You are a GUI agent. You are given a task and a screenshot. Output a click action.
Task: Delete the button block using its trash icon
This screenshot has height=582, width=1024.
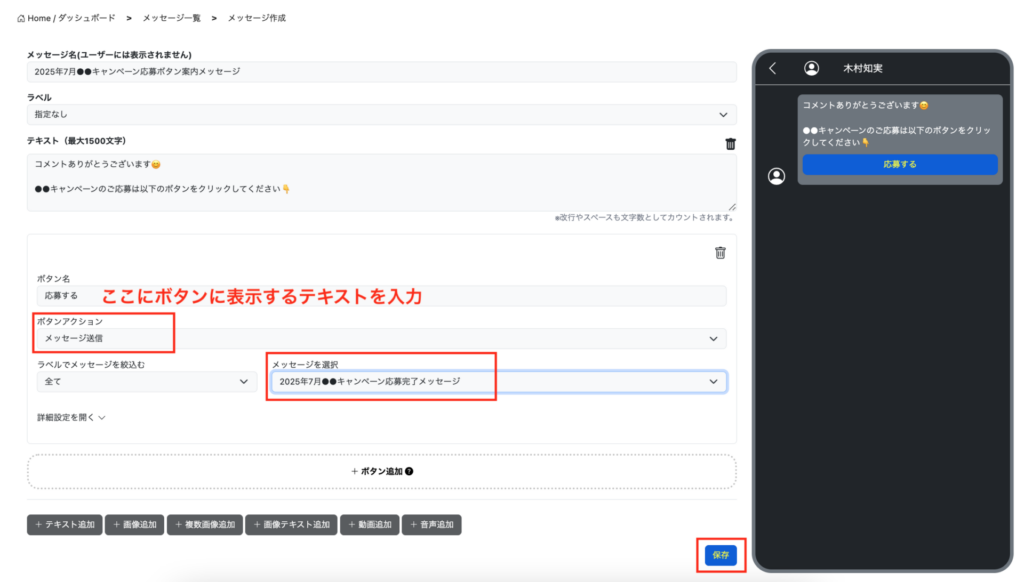pos(720,253)
